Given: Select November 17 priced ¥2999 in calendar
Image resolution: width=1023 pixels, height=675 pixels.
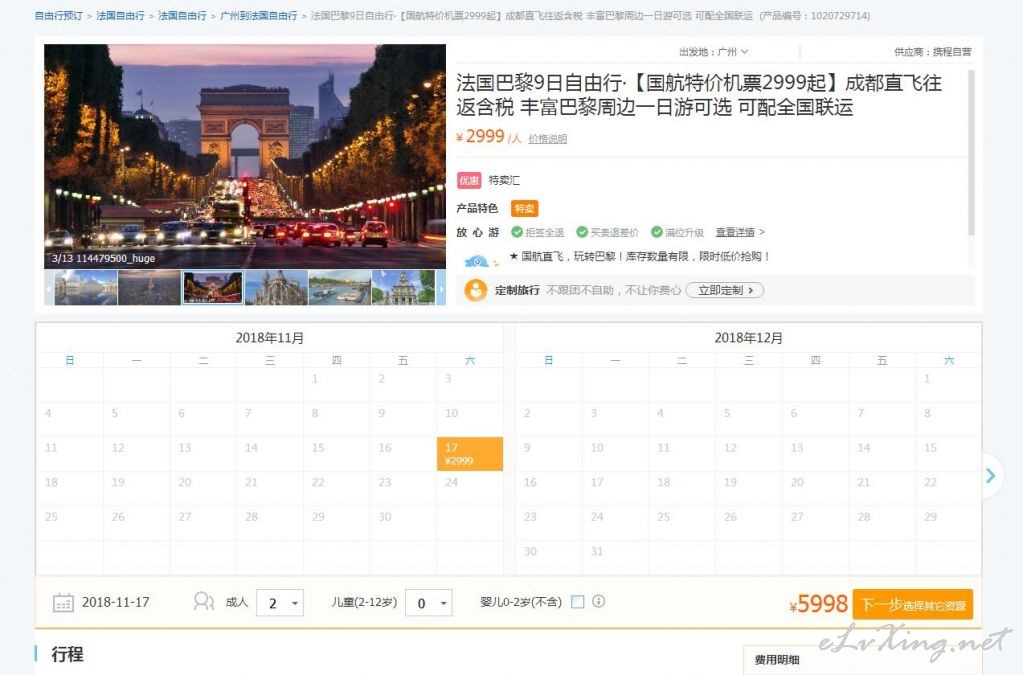Looking at the screenshot, I should coord(470,454).
